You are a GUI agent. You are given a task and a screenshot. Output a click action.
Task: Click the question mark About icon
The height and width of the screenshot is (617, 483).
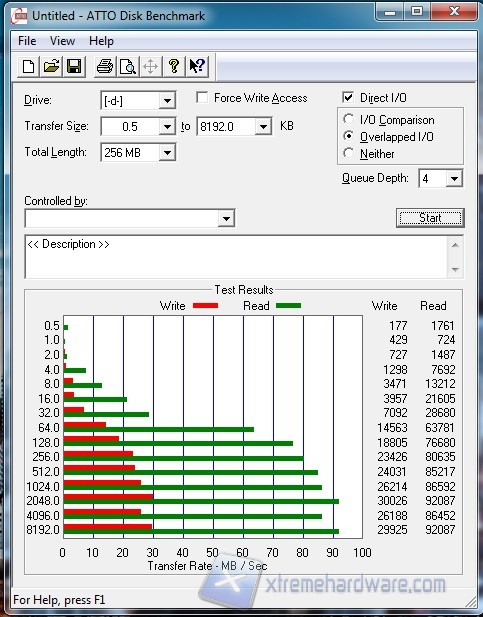click(x=173, y=66)
